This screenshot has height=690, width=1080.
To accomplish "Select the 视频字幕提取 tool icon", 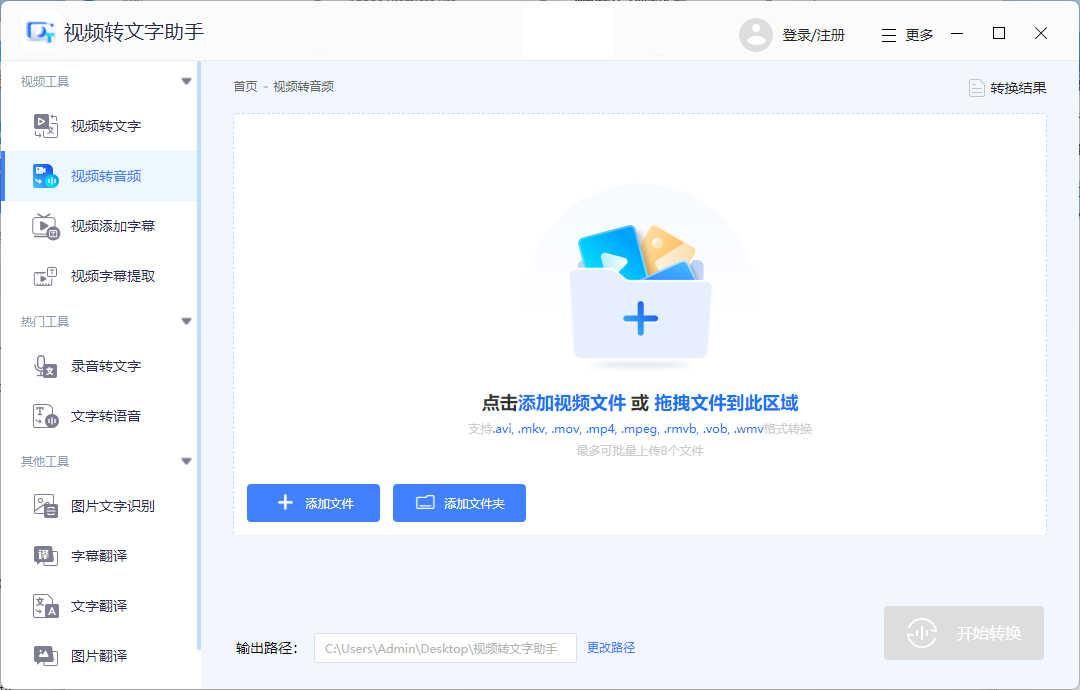I will [x=44, y=276].
